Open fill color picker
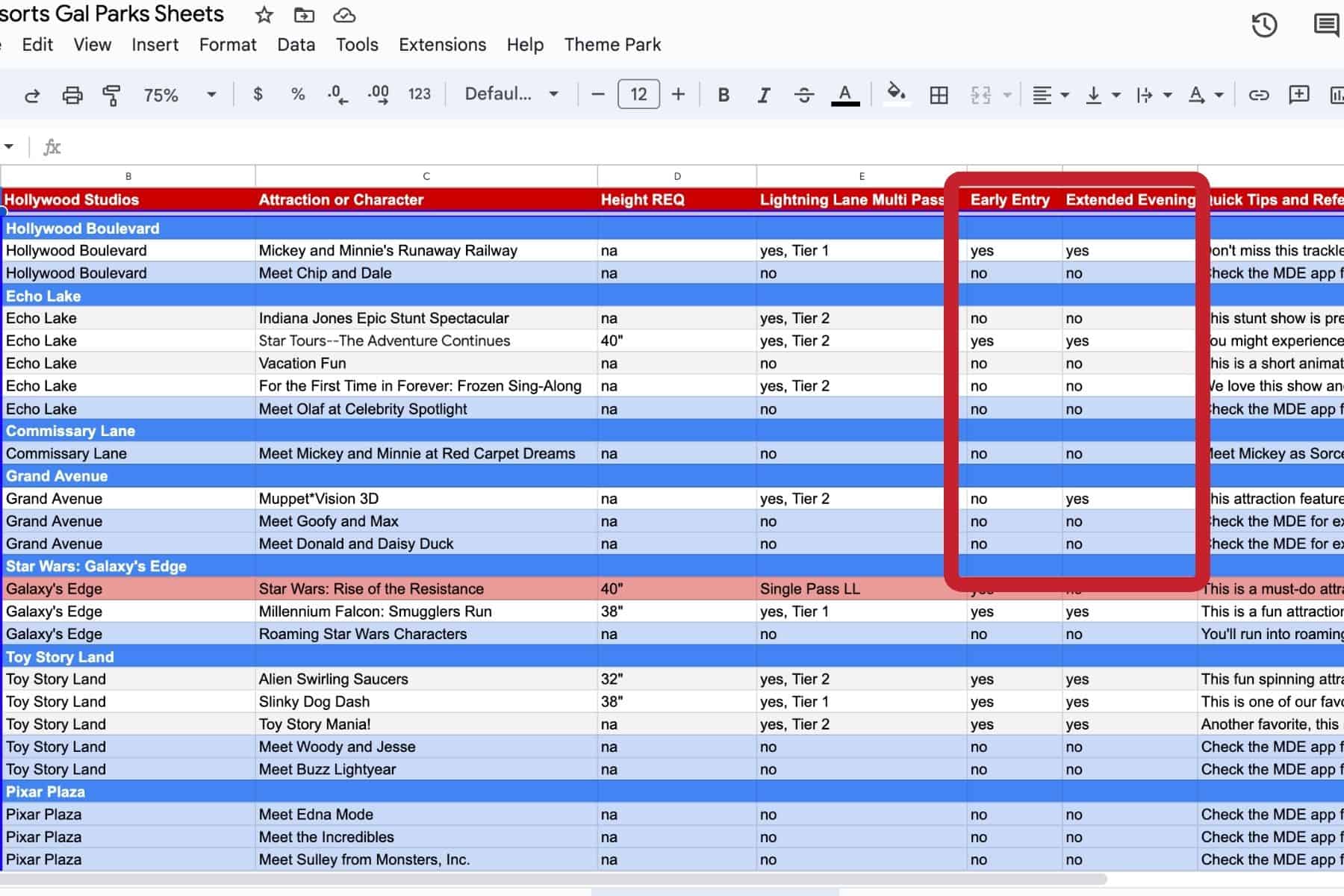 pyautogui.click(x=896, y=94)
